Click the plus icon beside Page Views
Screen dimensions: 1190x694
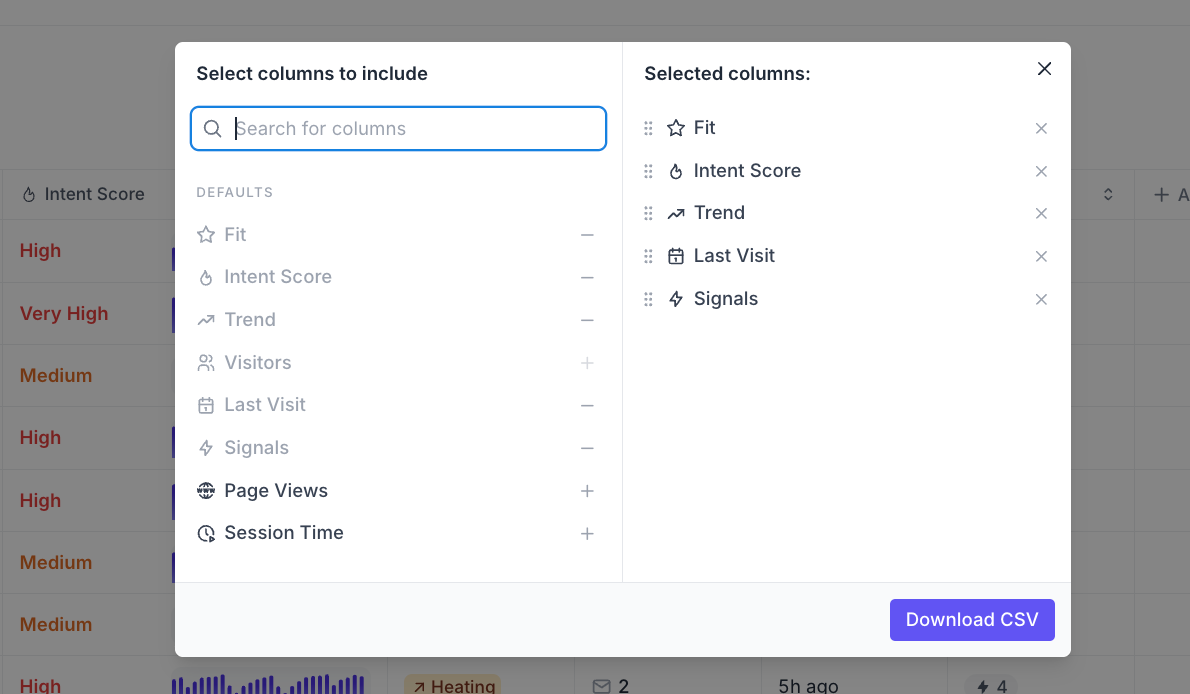tap(587, 491)
